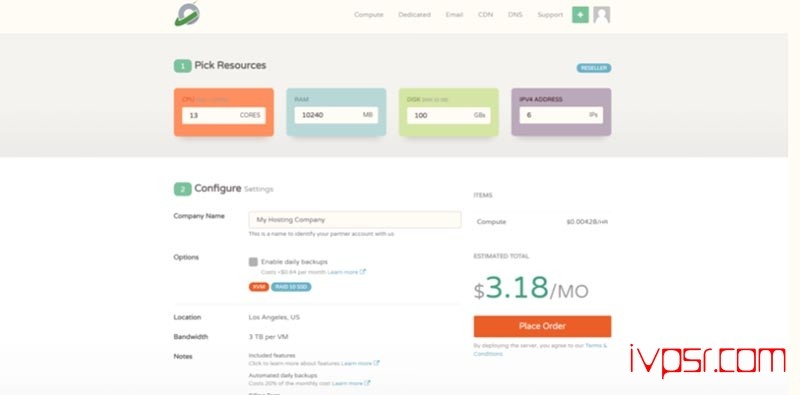Enable daily backups checkbox
Image resolution: width=800 pixels, height=395 pixels.
pos(253,262)
